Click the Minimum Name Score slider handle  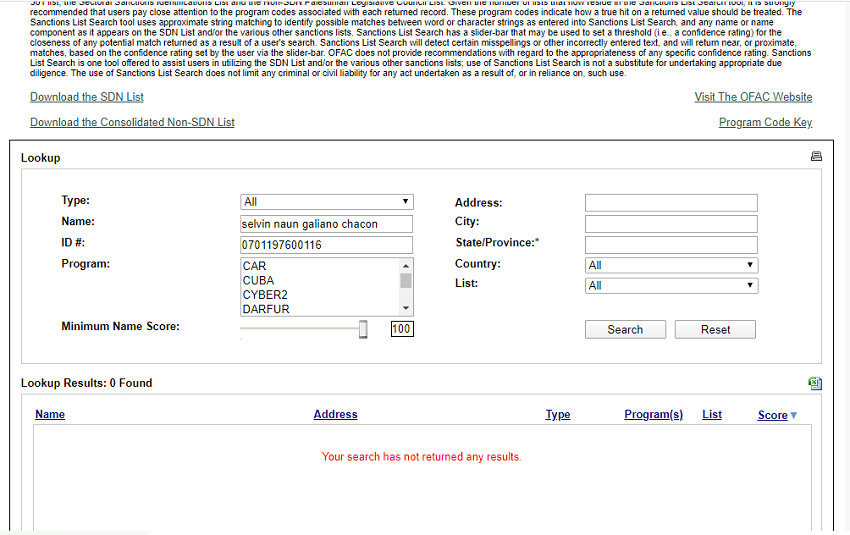(x=364, y=329)
